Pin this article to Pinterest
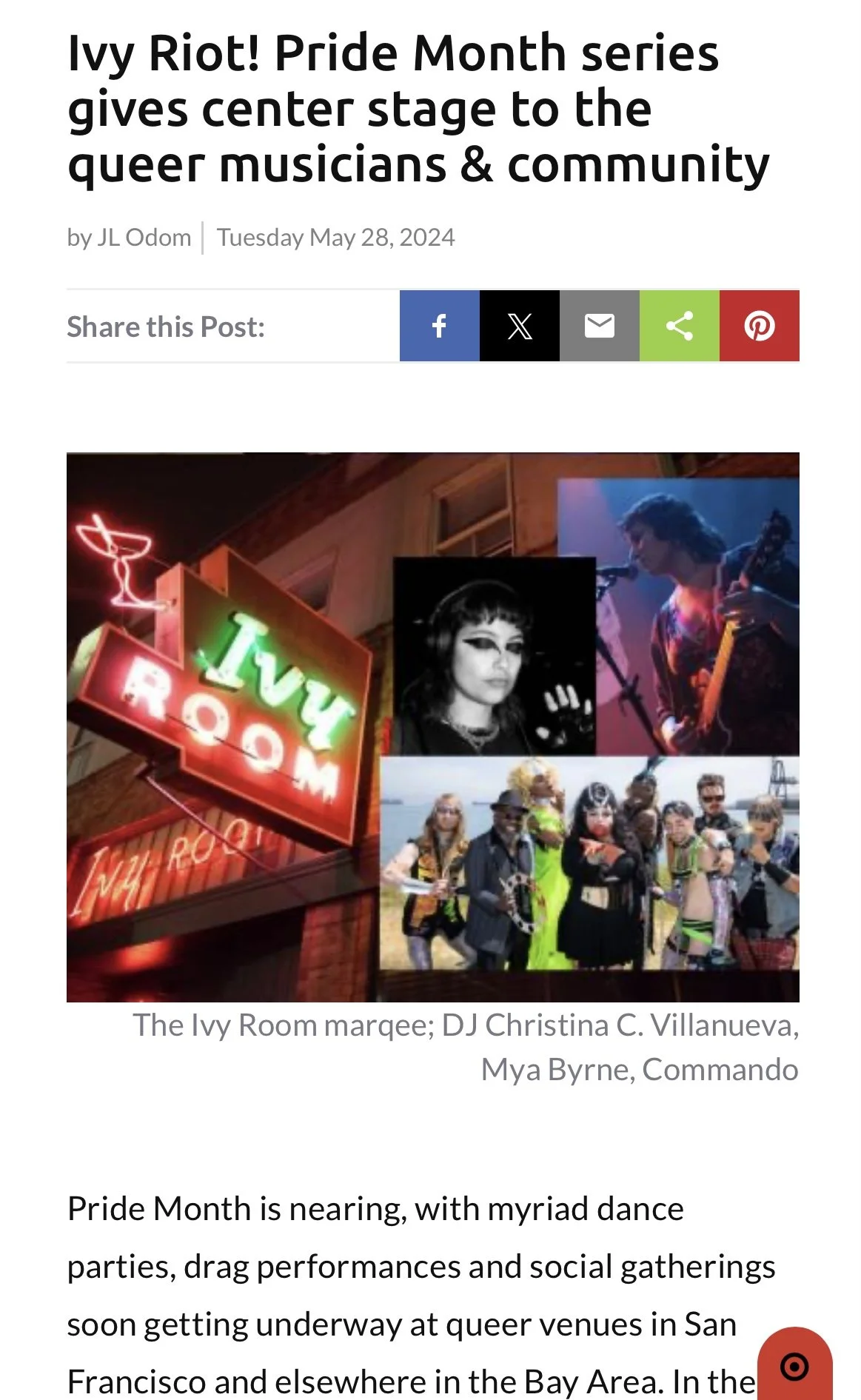The height and width of the screenshot is (1400, 861). [760, 326]
